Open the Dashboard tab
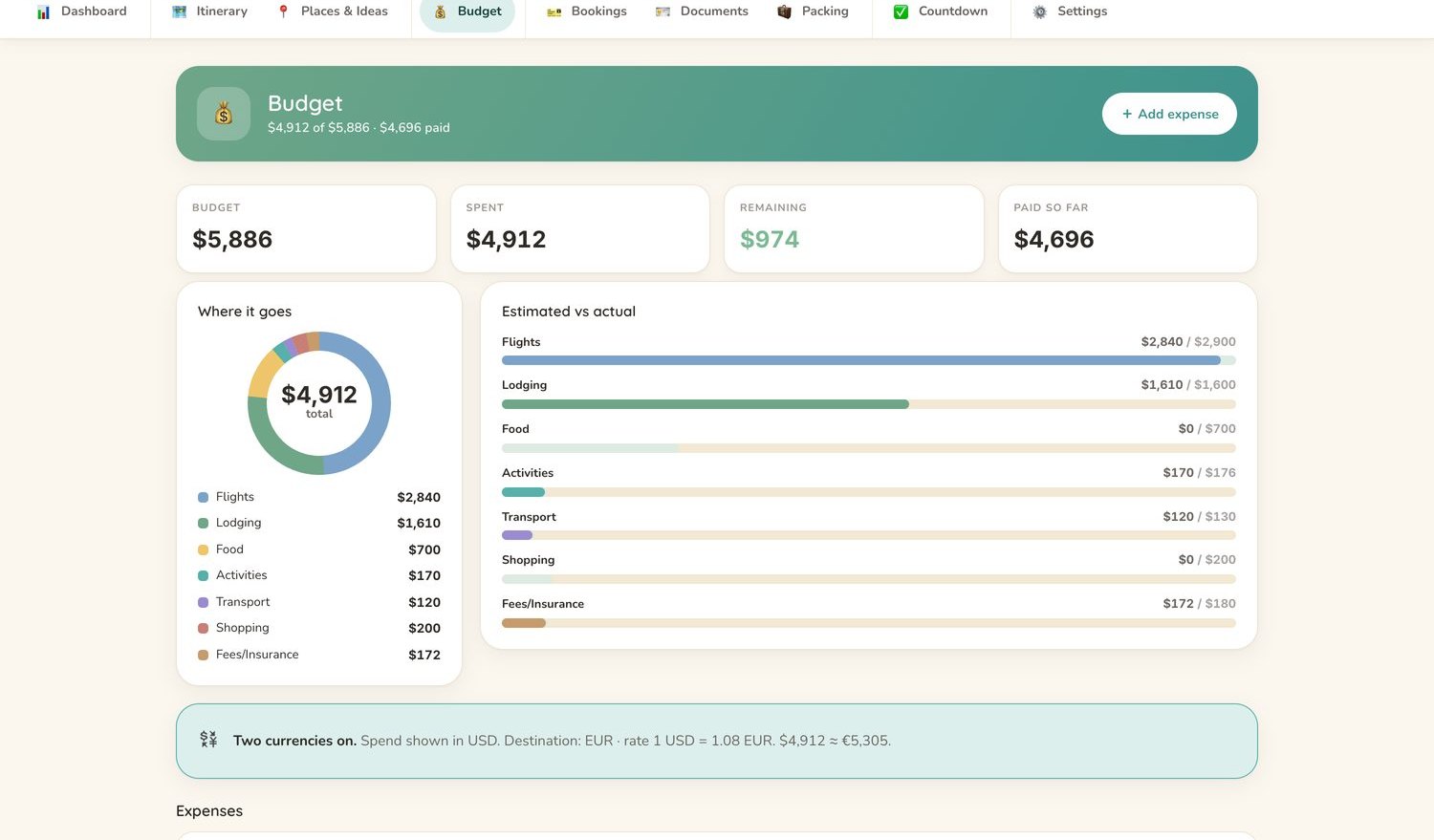The width and height of the screenshot is (1434, 840). click(x=81, y=11)
